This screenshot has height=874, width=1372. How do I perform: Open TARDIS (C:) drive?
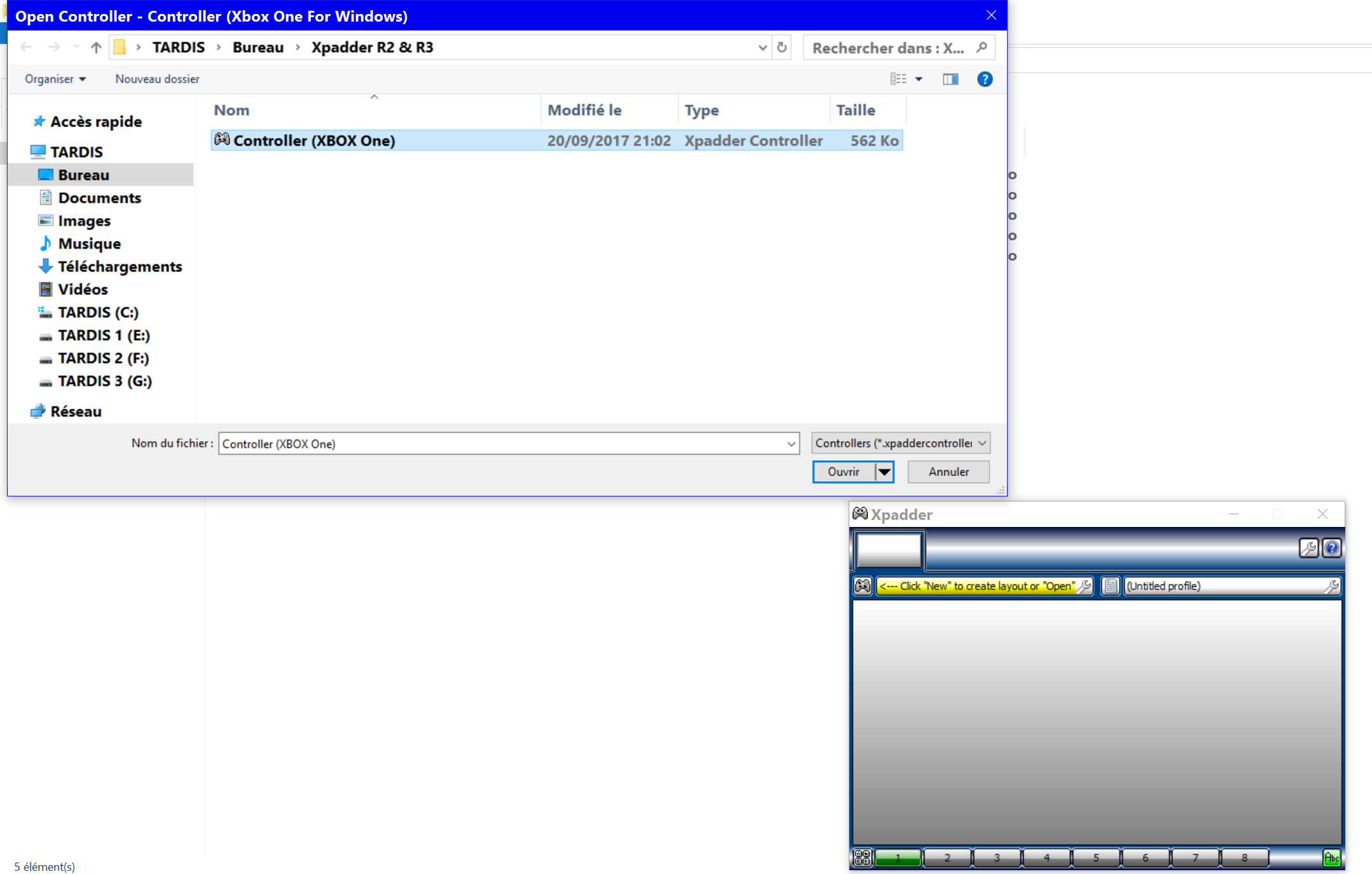(x=98, y=312)
